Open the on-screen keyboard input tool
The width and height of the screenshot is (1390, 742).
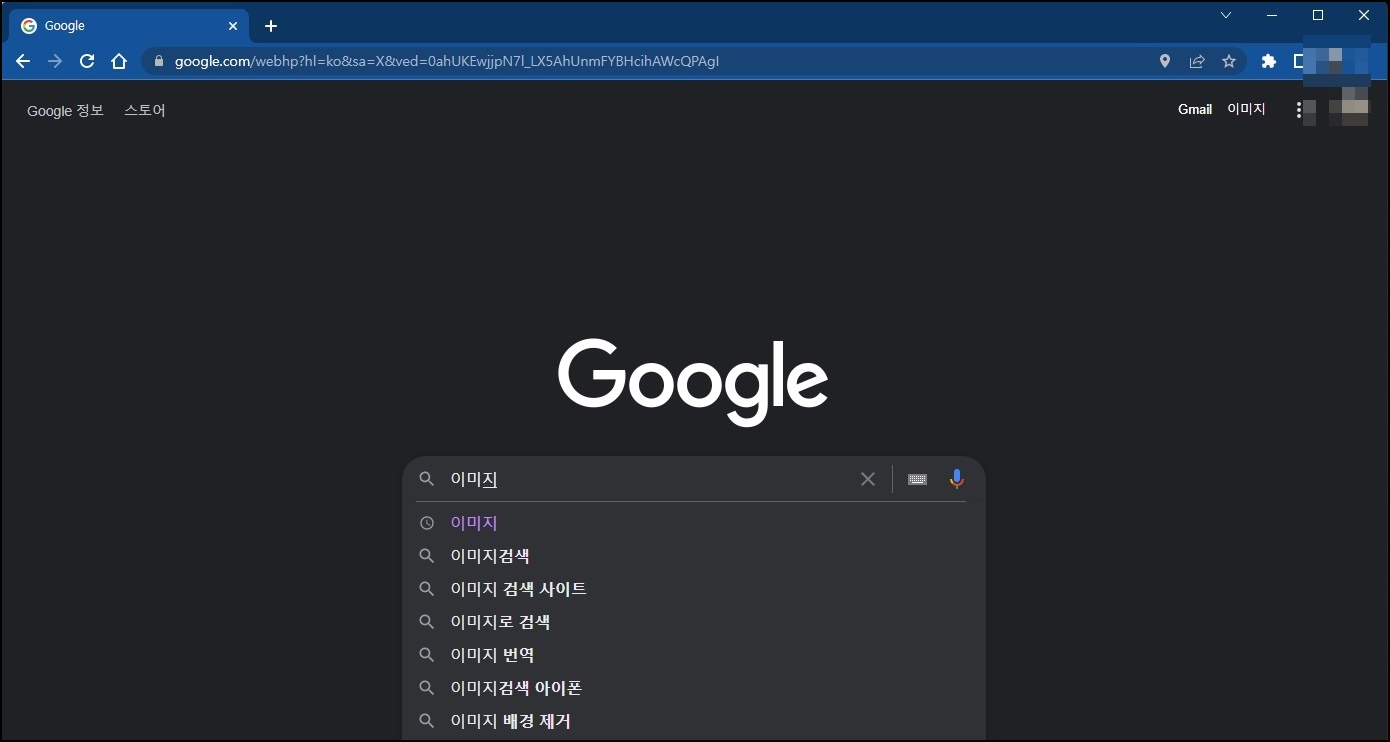click(917, 479)
